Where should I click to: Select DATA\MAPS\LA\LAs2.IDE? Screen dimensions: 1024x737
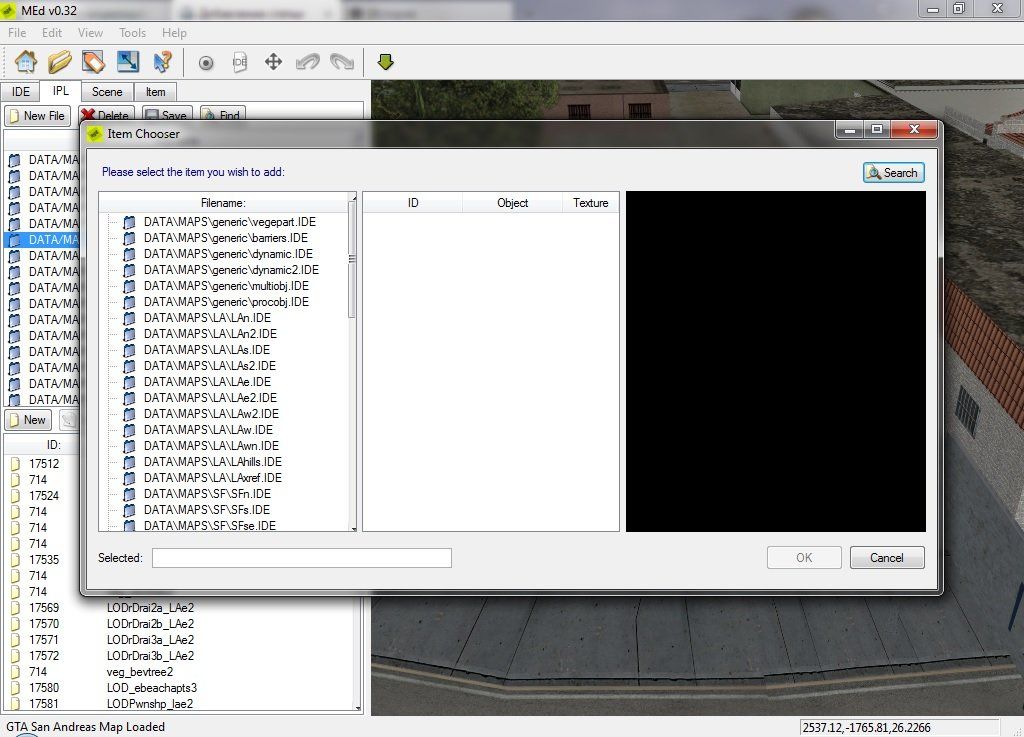point(210,366)
